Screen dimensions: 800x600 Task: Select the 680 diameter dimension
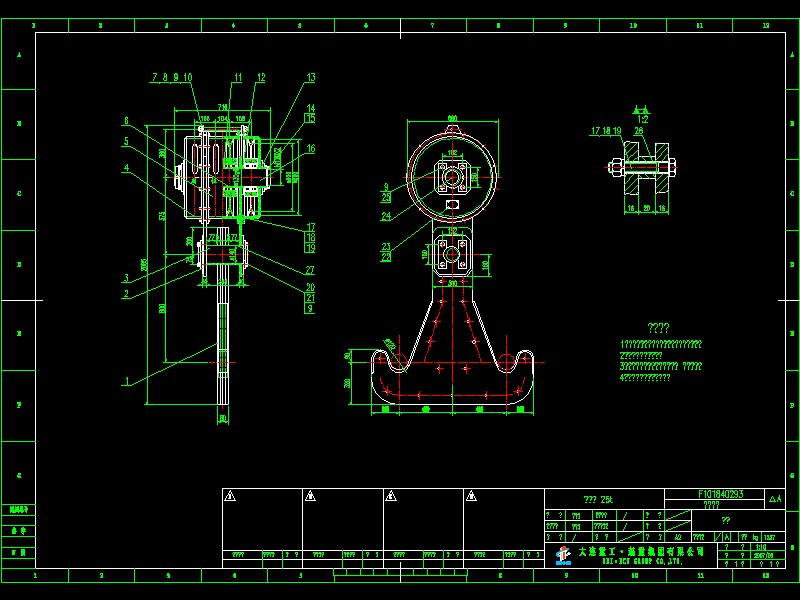pyautogui.click(x=453, y=118)
